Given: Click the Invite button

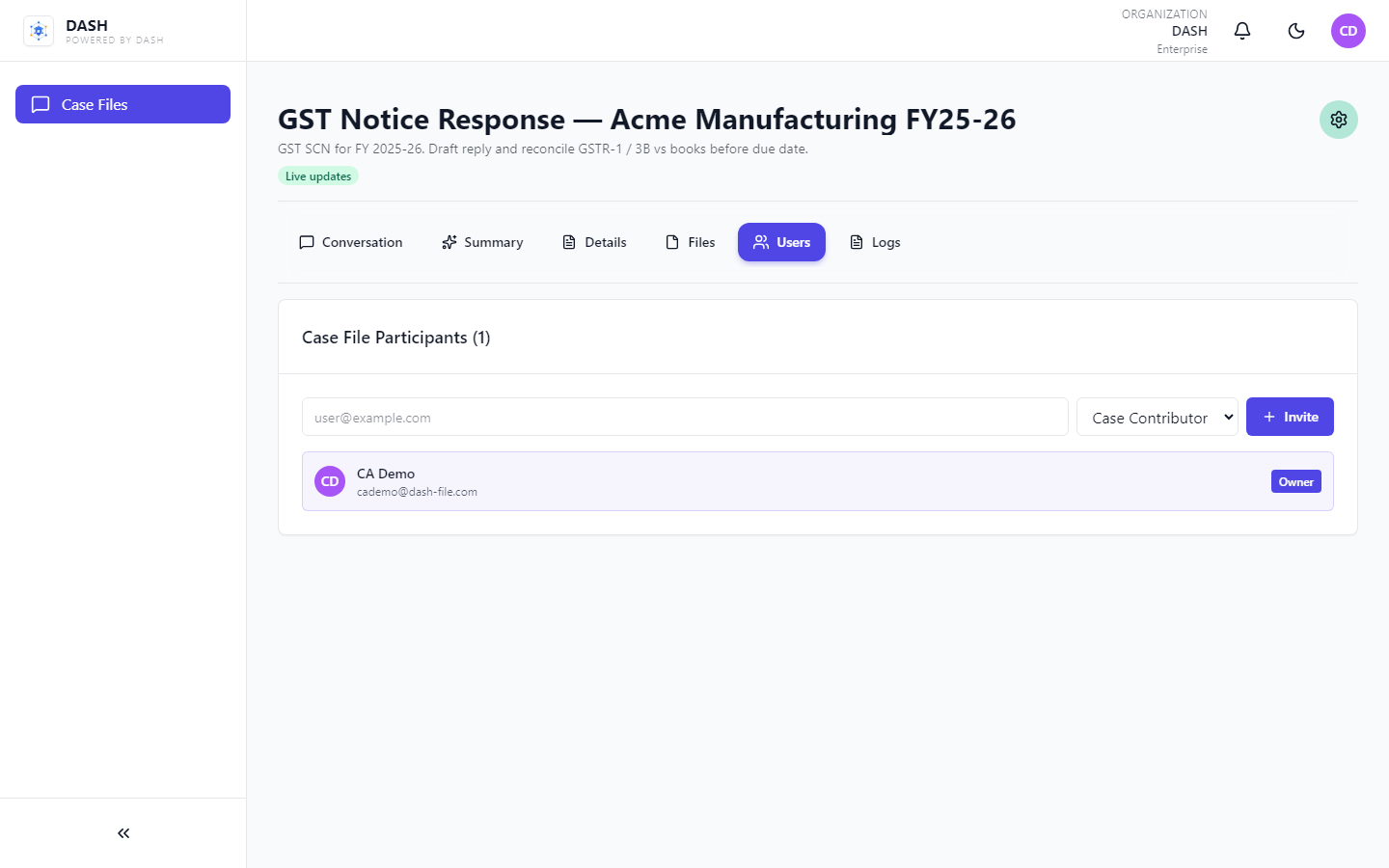Looking at the screenshot, I should (1290, 417).
